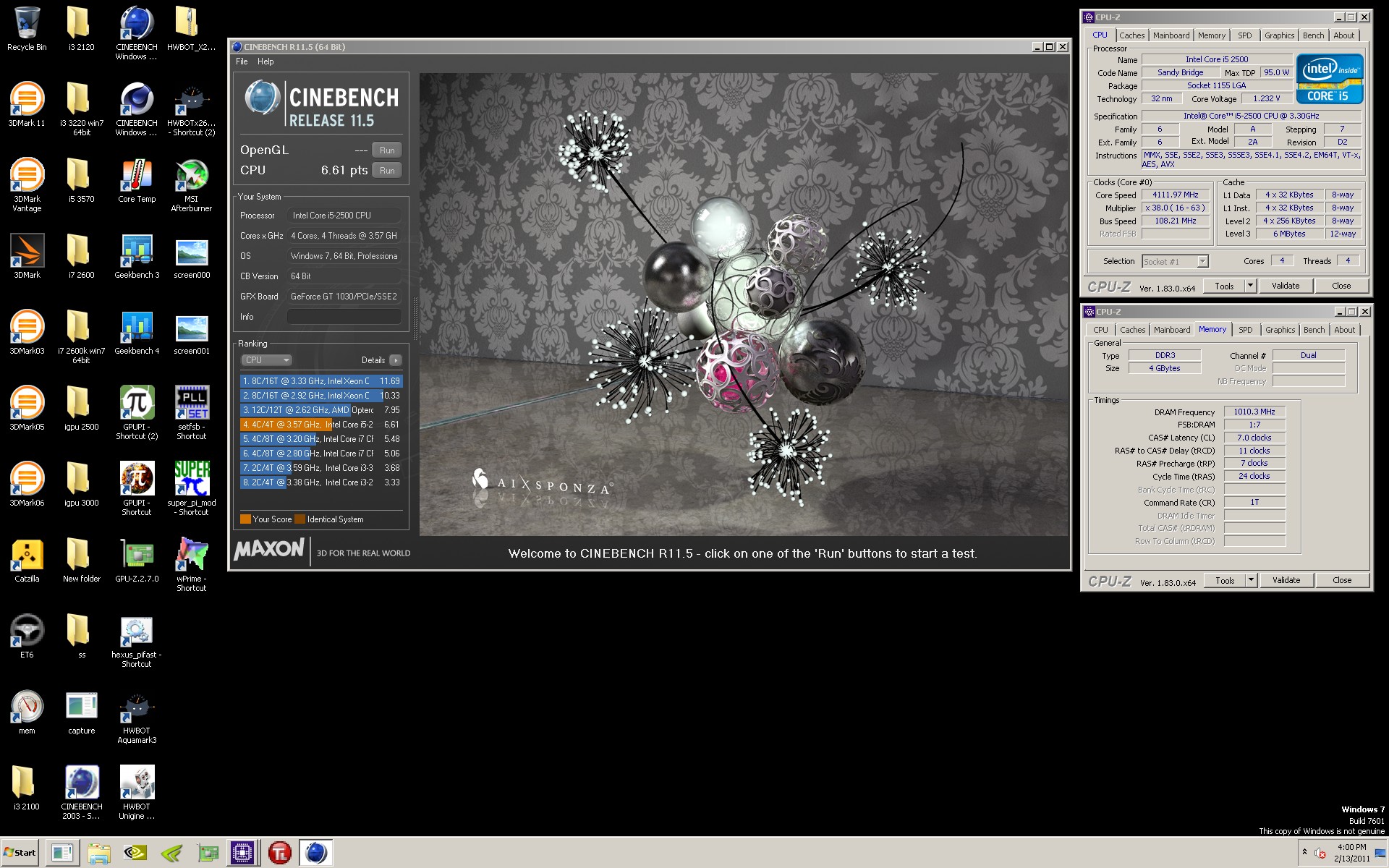The width and height of the screenshot is (1389, 868).
Task: Expand Tools dropdown arrow in top CPU-Z
Action: pyautogui.click(x=1250, y=286)
